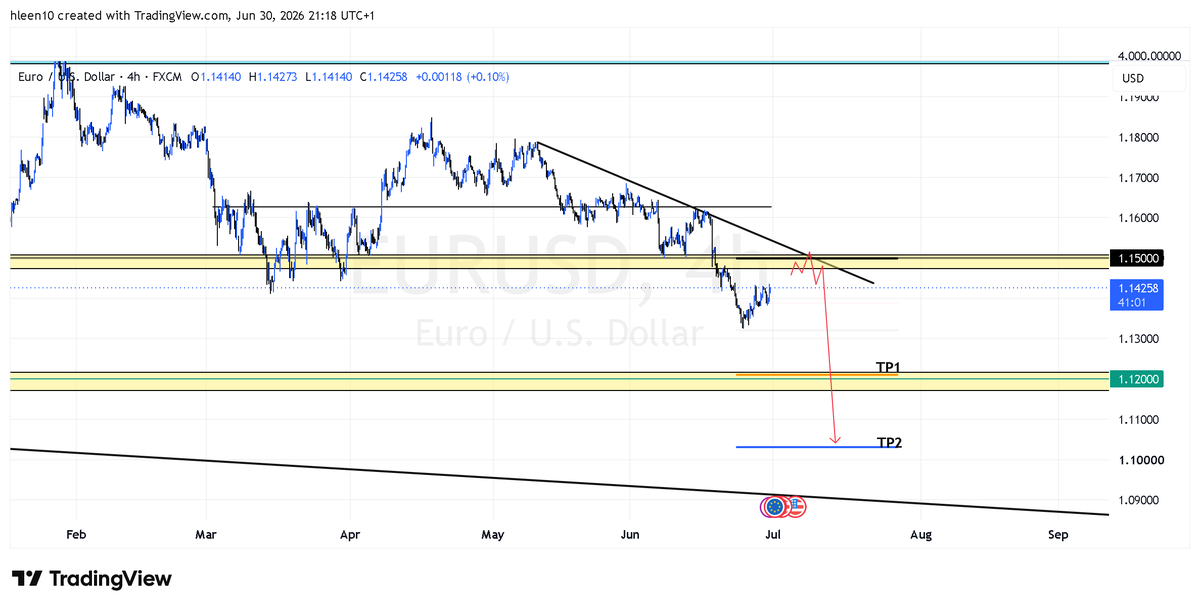The height and width of the screenshot is (609, 1200).
Task: Open the USD currency selector
Action: coord(1133,78)
